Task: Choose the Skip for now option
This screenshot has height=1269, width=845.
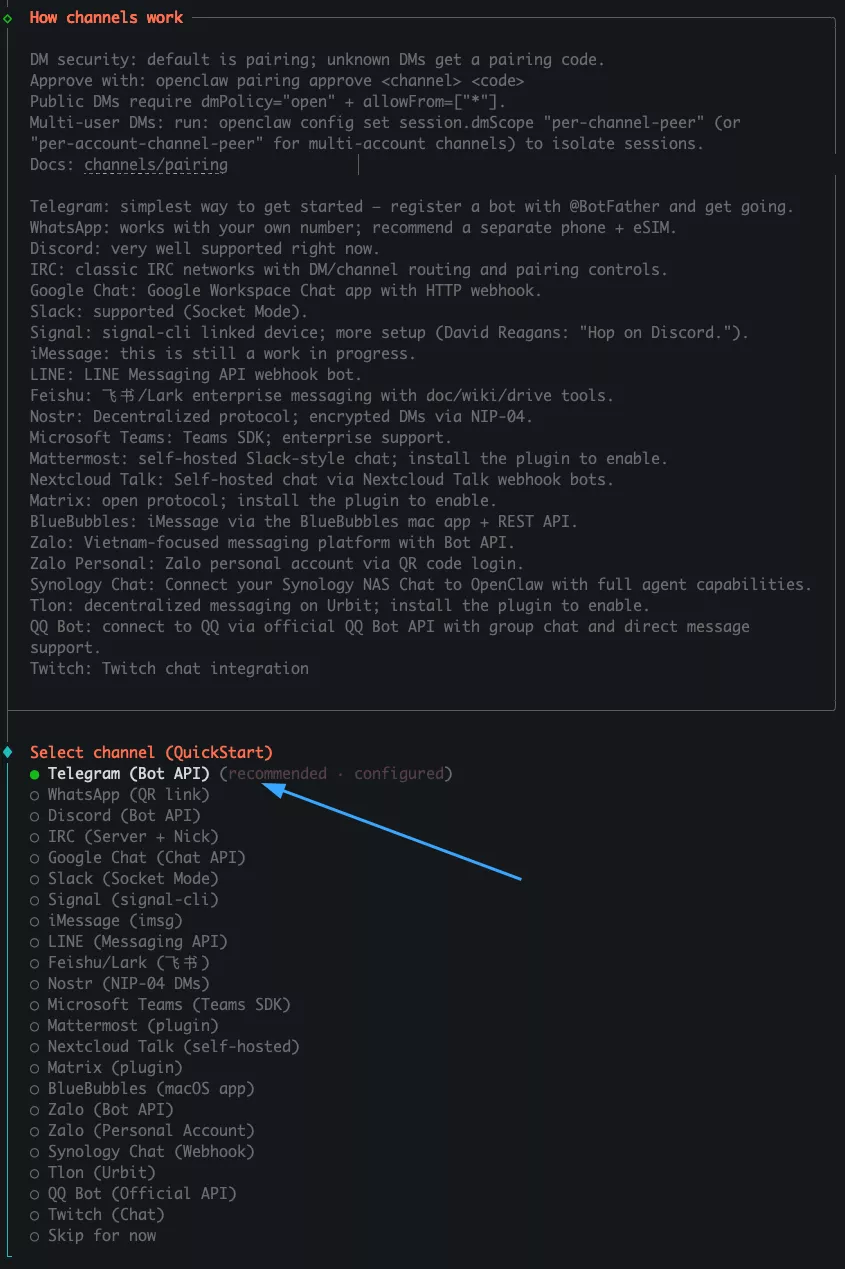Action: click(x=102, y=1235)
